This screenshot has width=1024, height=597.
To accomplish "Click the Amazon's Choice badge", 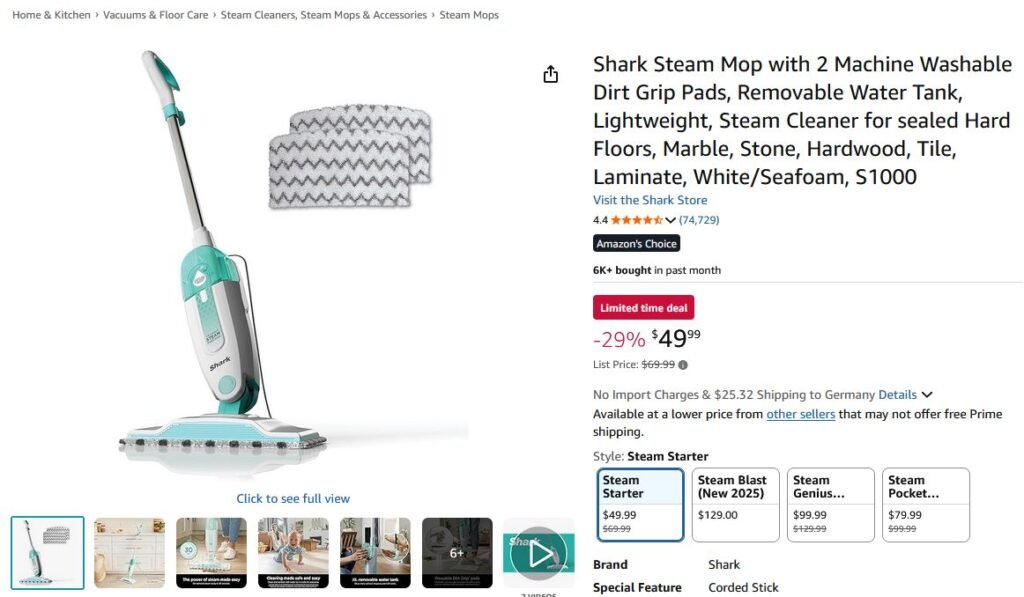I will point(636,242).
